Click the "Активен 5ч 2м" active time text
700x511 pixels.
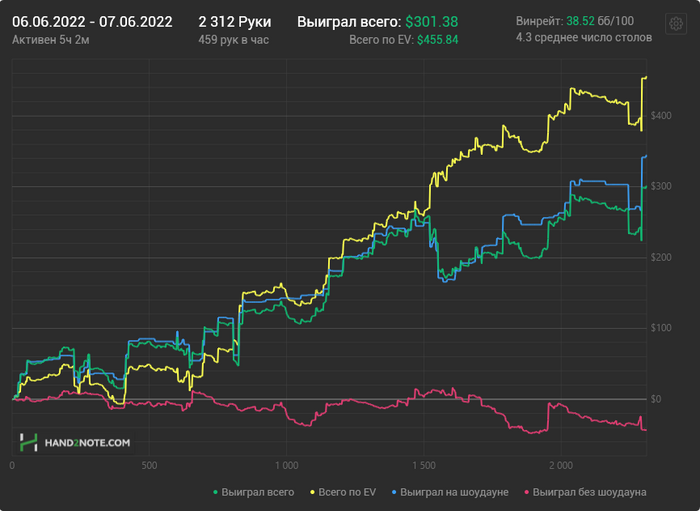click(51, 40)
